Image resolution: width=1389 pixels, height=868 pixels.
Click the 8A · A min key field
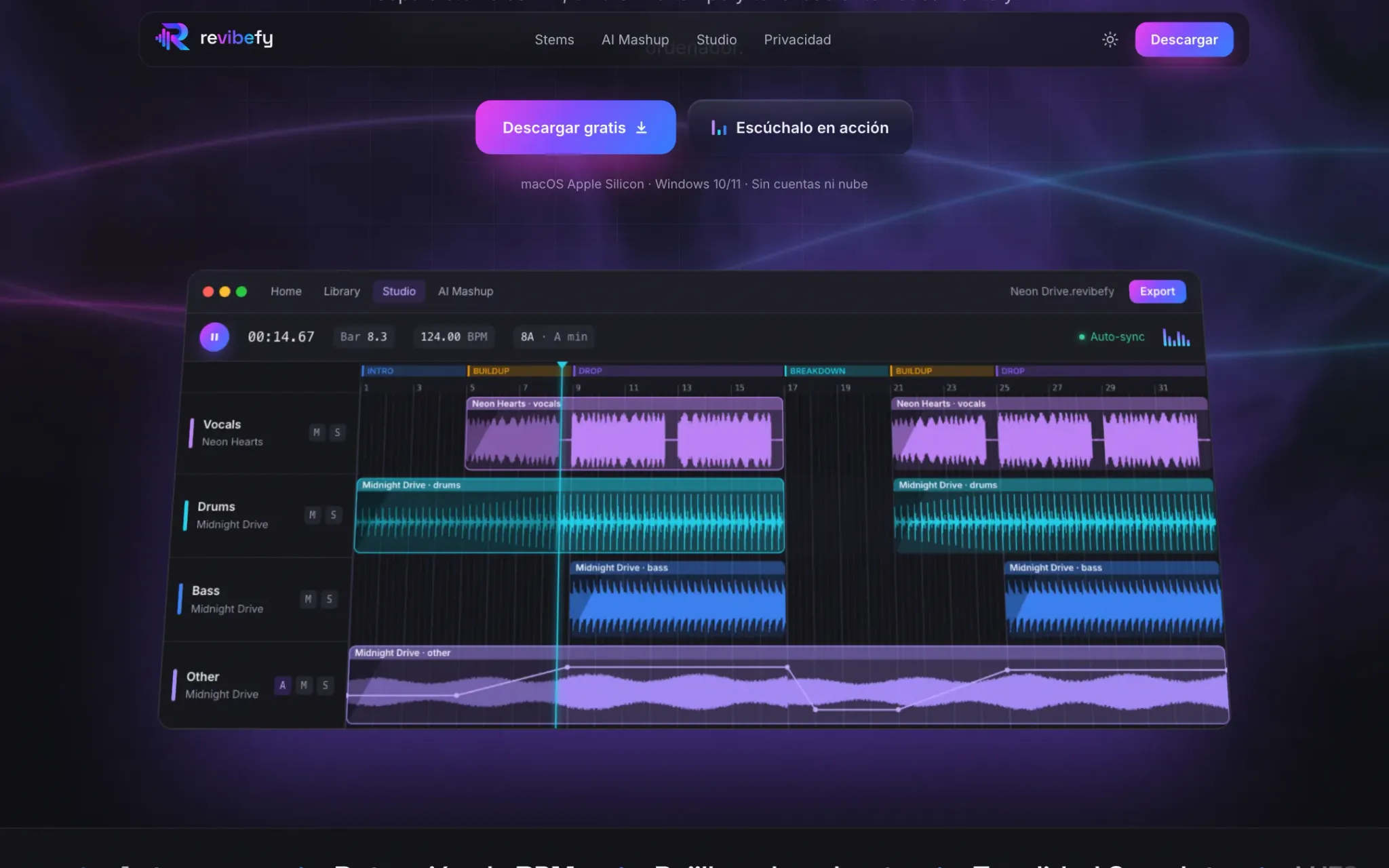coord(554,337)
